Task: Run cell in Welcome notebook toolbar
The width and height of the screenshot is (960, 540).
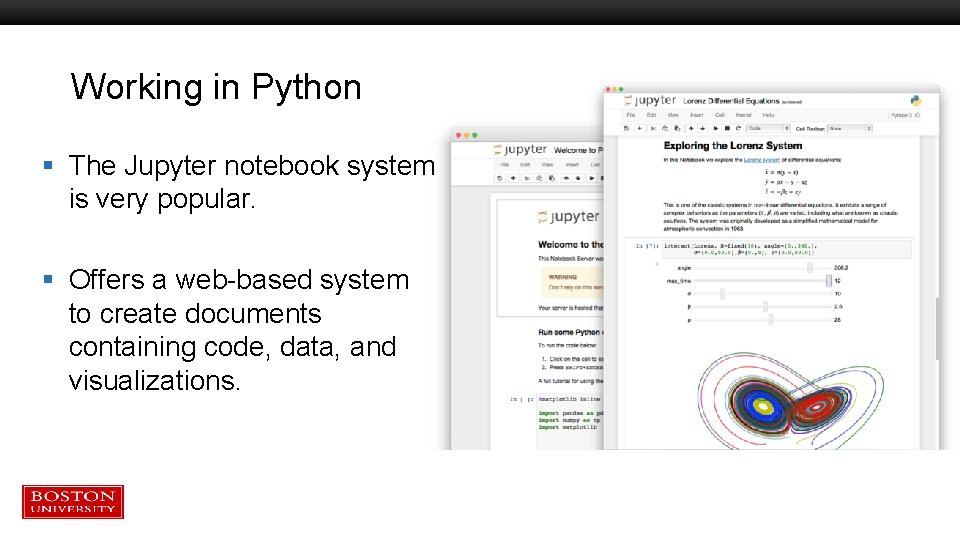Action: tap(591, 178)
